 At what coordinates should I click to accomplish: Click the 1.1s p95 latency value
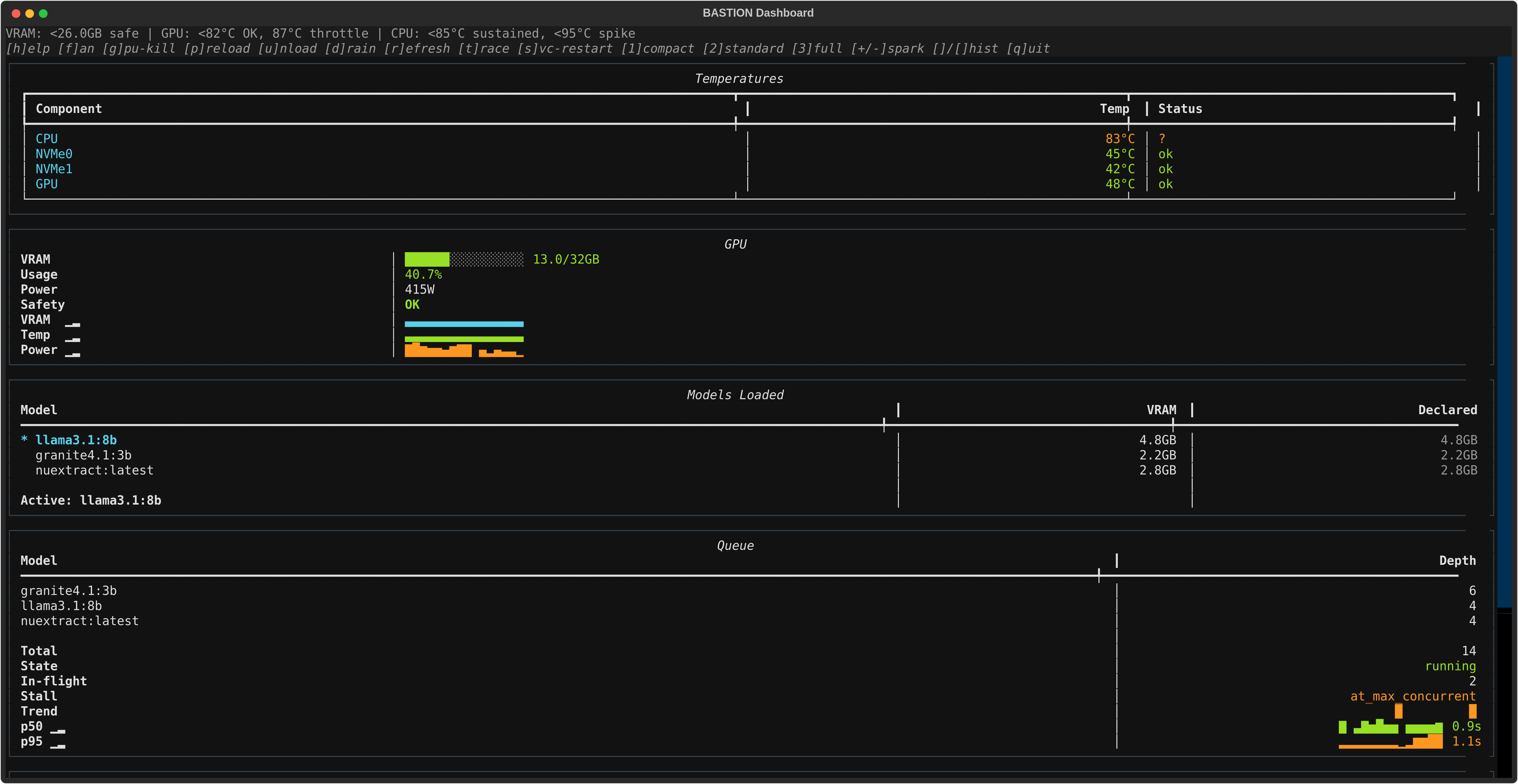coord(1466,742)
